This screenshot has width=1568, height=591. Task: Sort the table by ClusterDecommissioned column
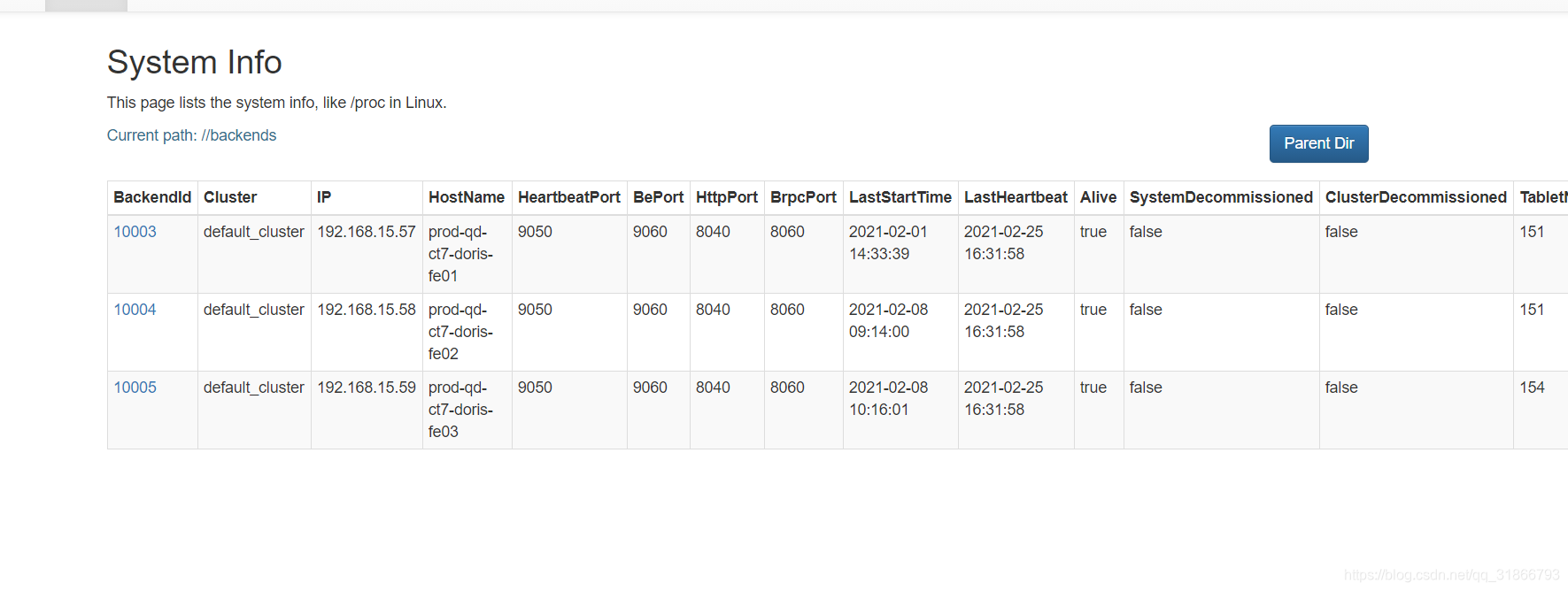coord(1415,196)
